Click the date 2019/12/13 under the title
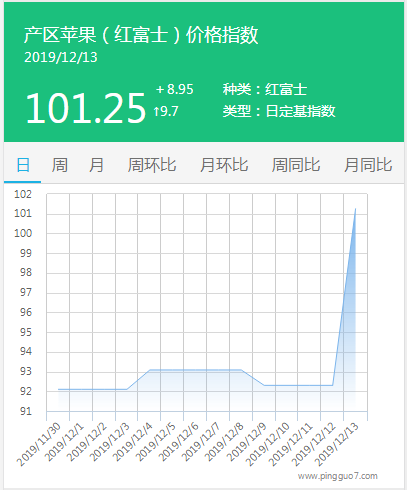Screen dimensions: 407x490 point(61,57)
